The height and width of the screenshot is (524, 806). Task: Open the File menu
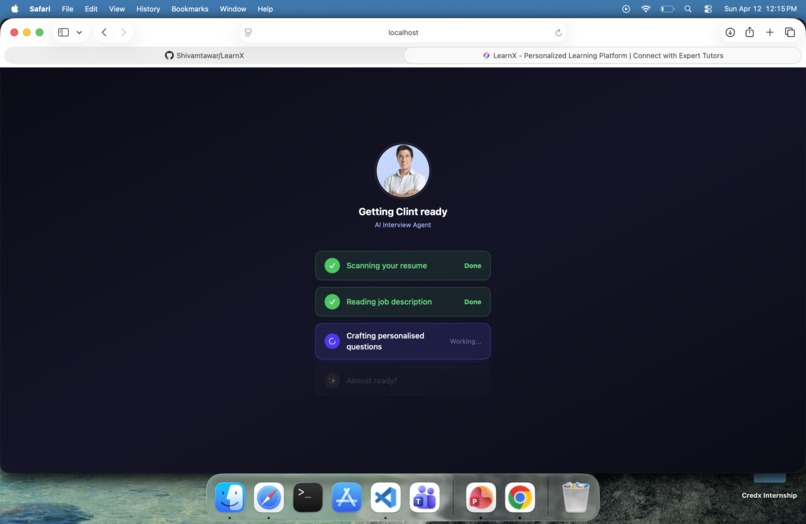[x=67, y=9]
